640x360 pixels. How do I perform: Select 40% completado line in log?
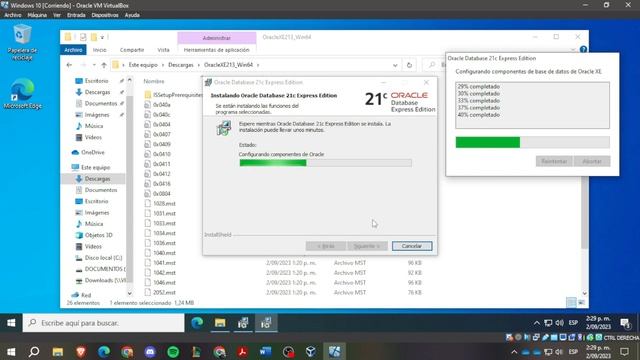coord(478,115)
